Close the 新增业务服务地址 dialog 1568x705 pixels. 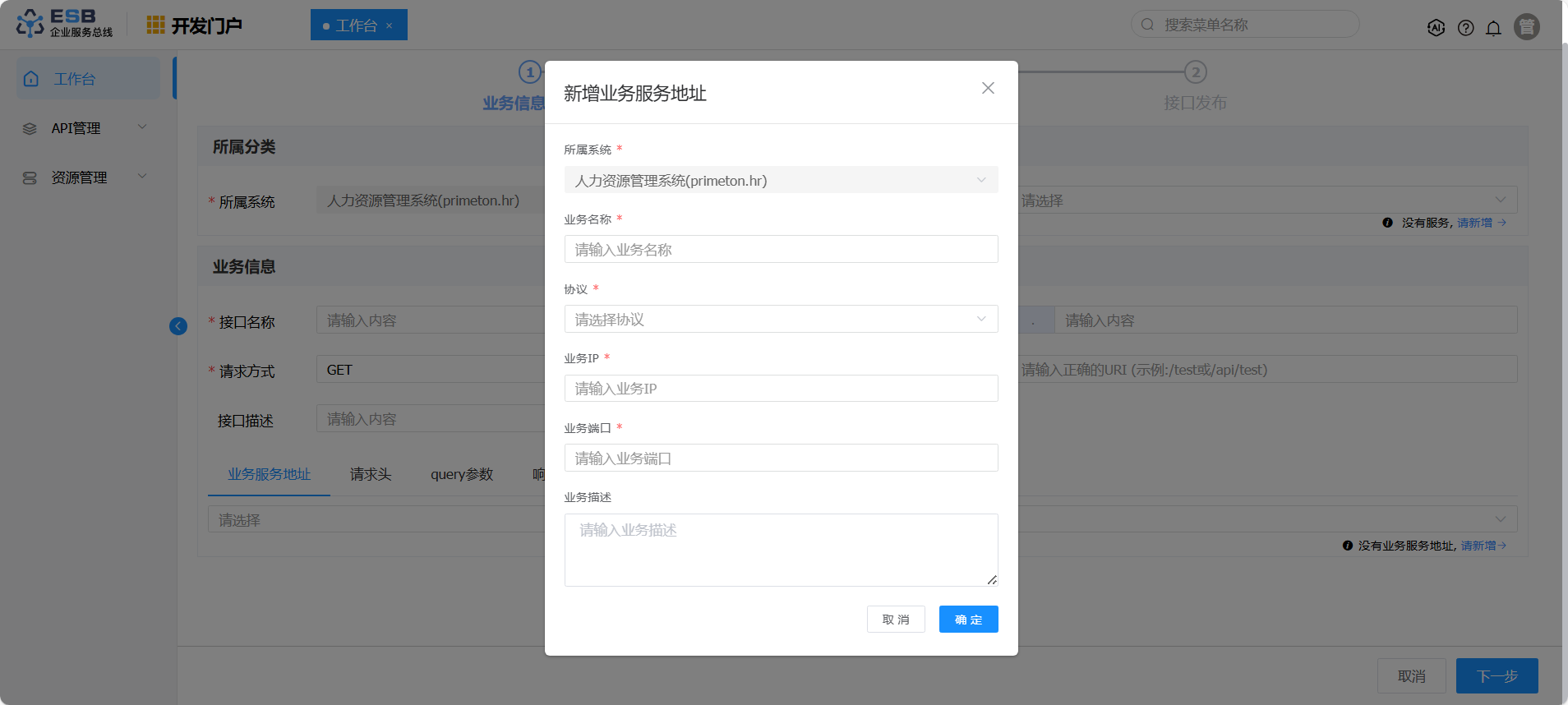(x=988, y=88)
